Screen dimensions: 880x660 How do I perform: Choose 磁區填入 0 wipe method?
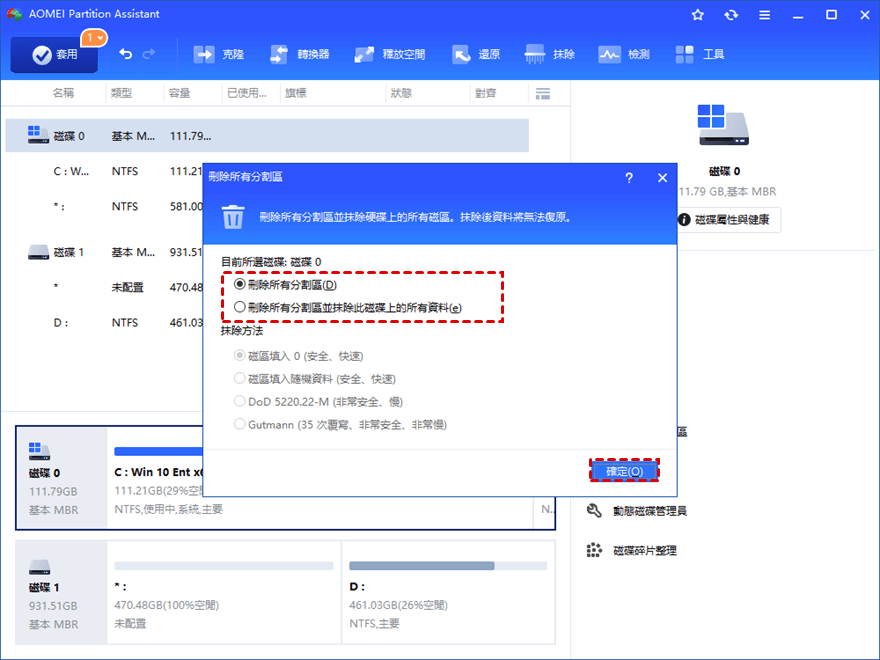[299, 356]
